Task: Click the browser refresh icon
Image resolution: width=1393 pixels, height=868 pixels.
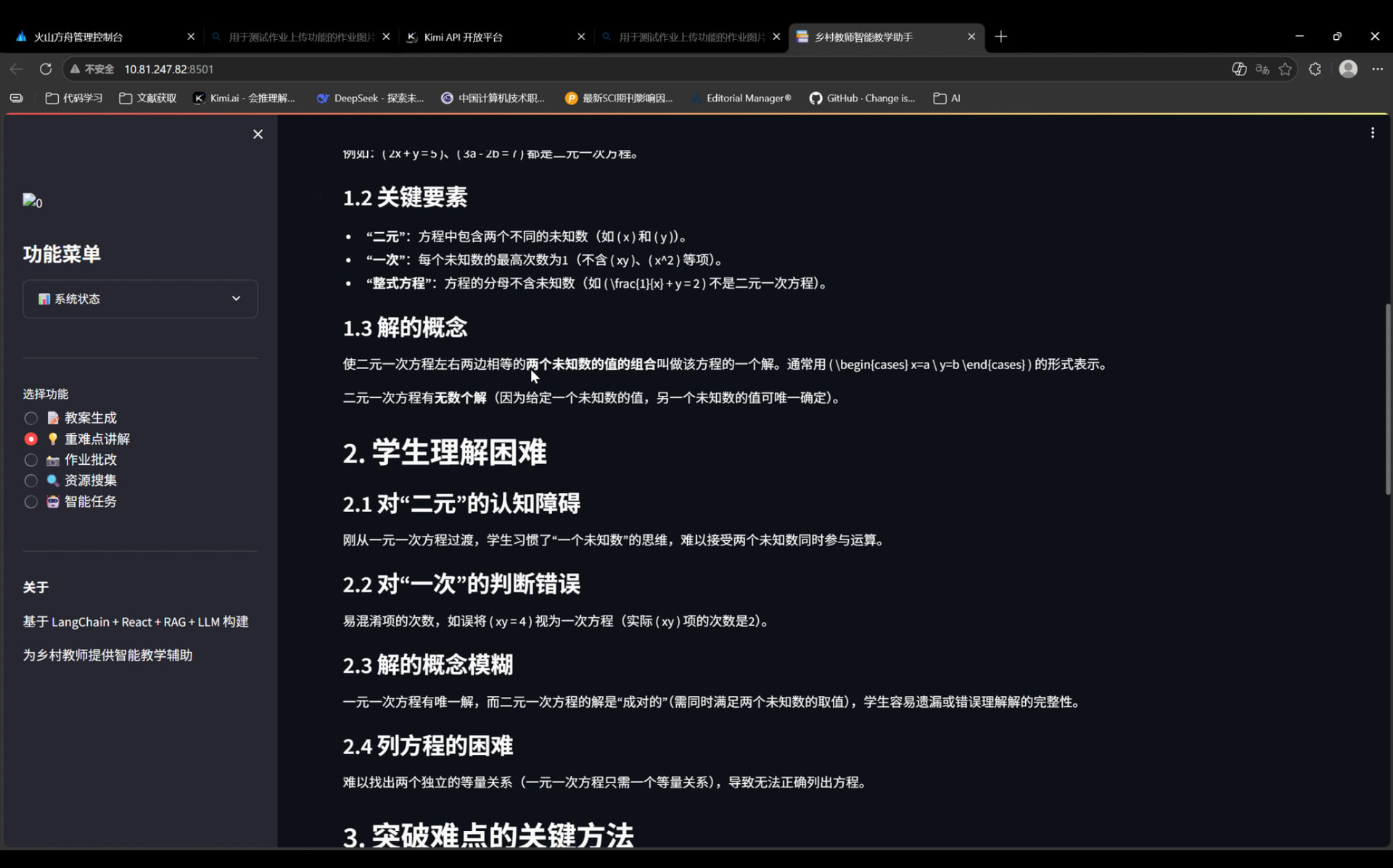Action: pyautogui.click(x=46, y=69)
